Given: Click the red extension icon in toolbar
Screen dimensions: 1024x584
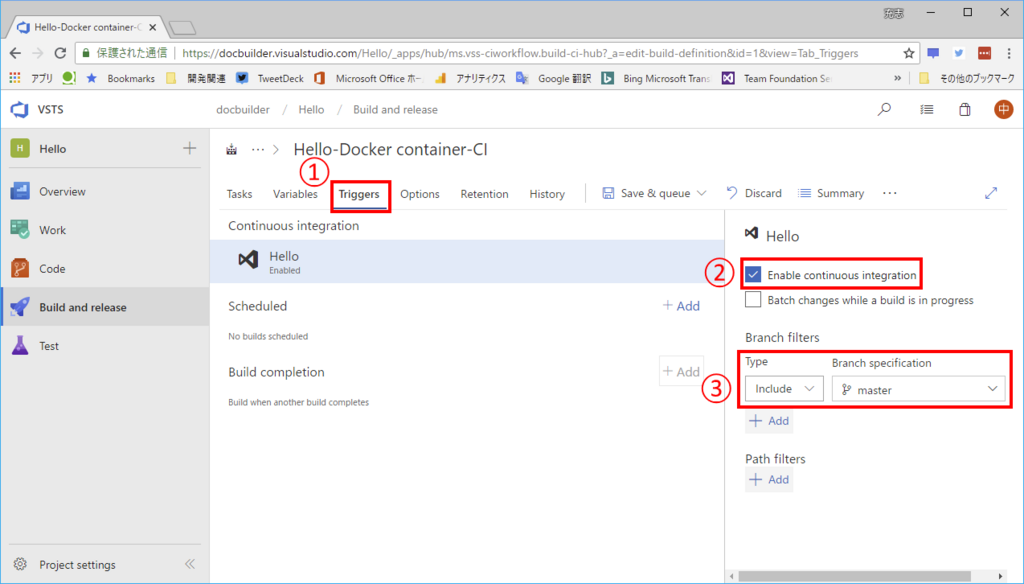Looking at the screenshot, I should pyautogui.click(x=984, y=54).
